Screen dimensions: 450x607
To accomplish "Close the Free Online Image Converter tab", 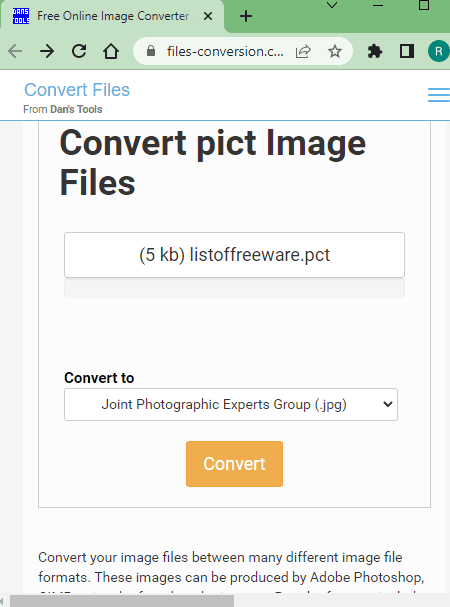I will pyautogui.click(x=208, y=16).
